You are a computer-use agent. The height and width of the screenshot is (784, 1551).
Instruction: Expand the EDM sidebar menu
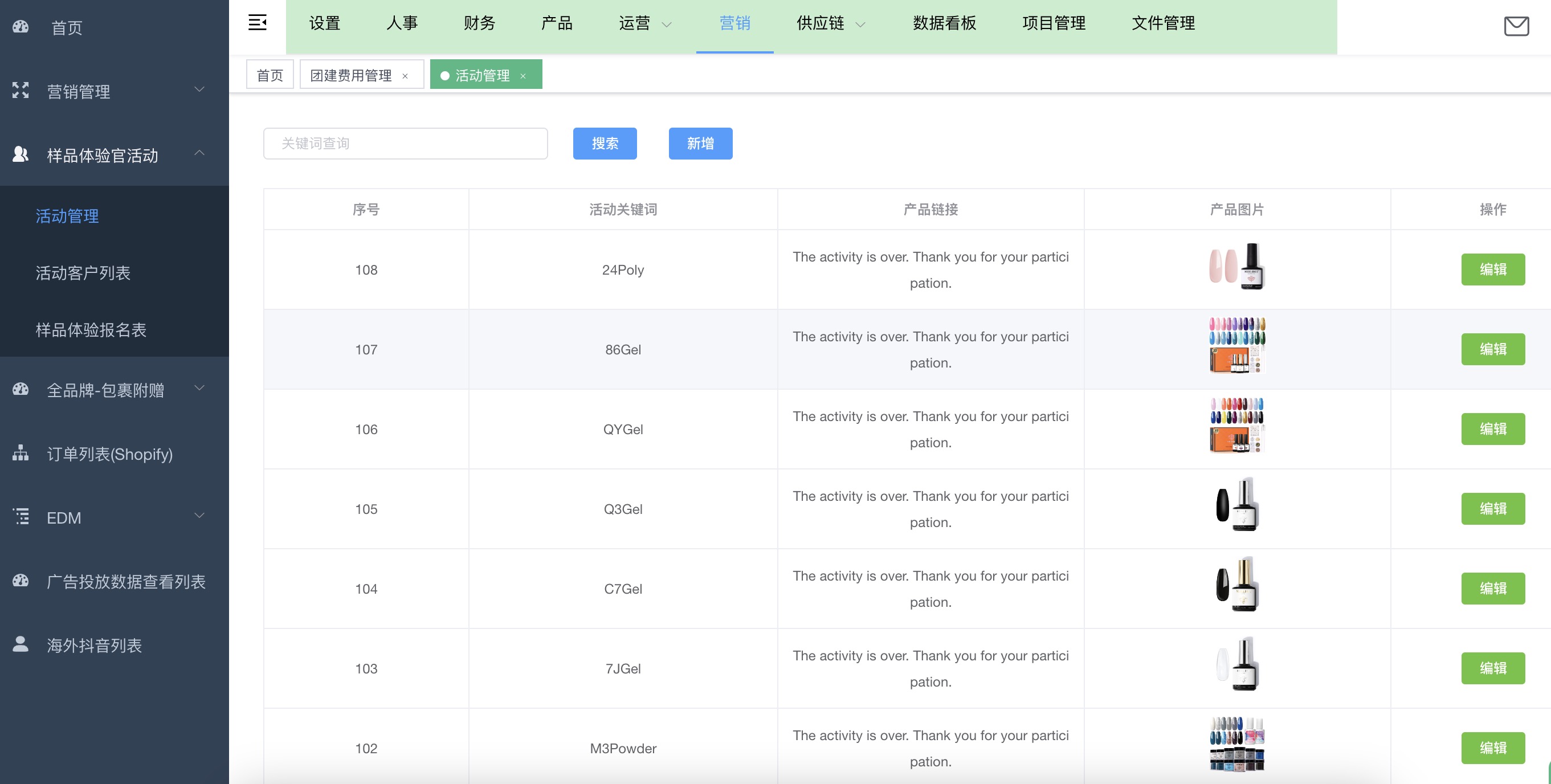[x=115, y=517]
